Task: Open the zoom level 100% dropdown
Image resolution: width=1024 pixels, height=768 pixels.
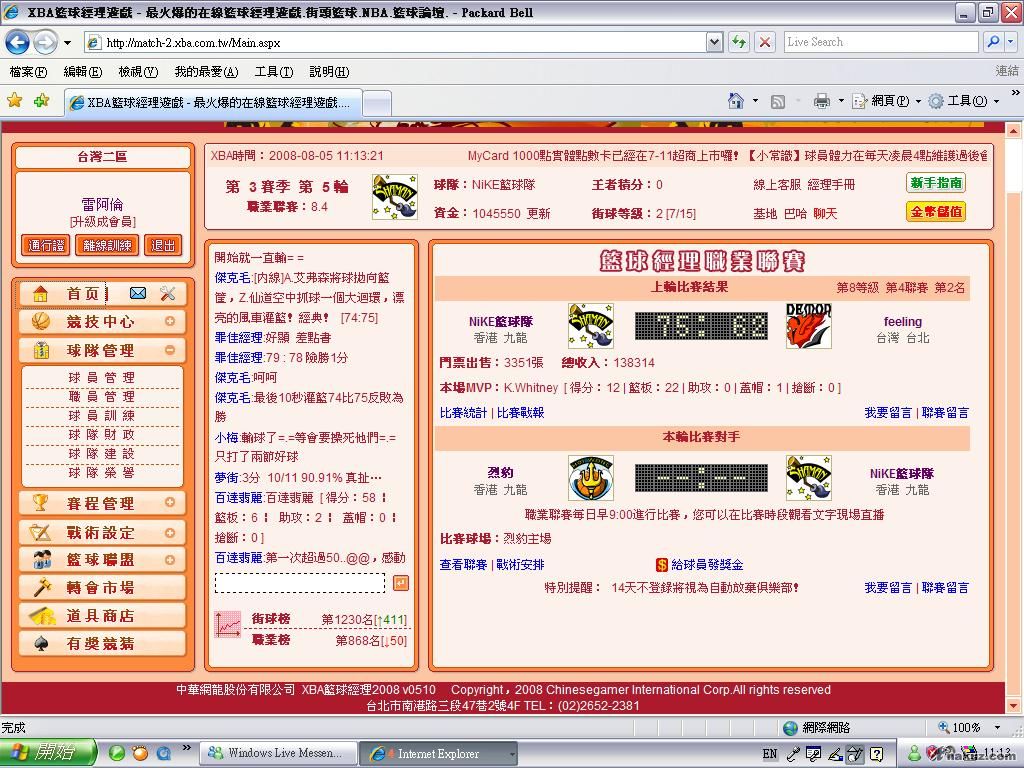Action: click(997, 728)
